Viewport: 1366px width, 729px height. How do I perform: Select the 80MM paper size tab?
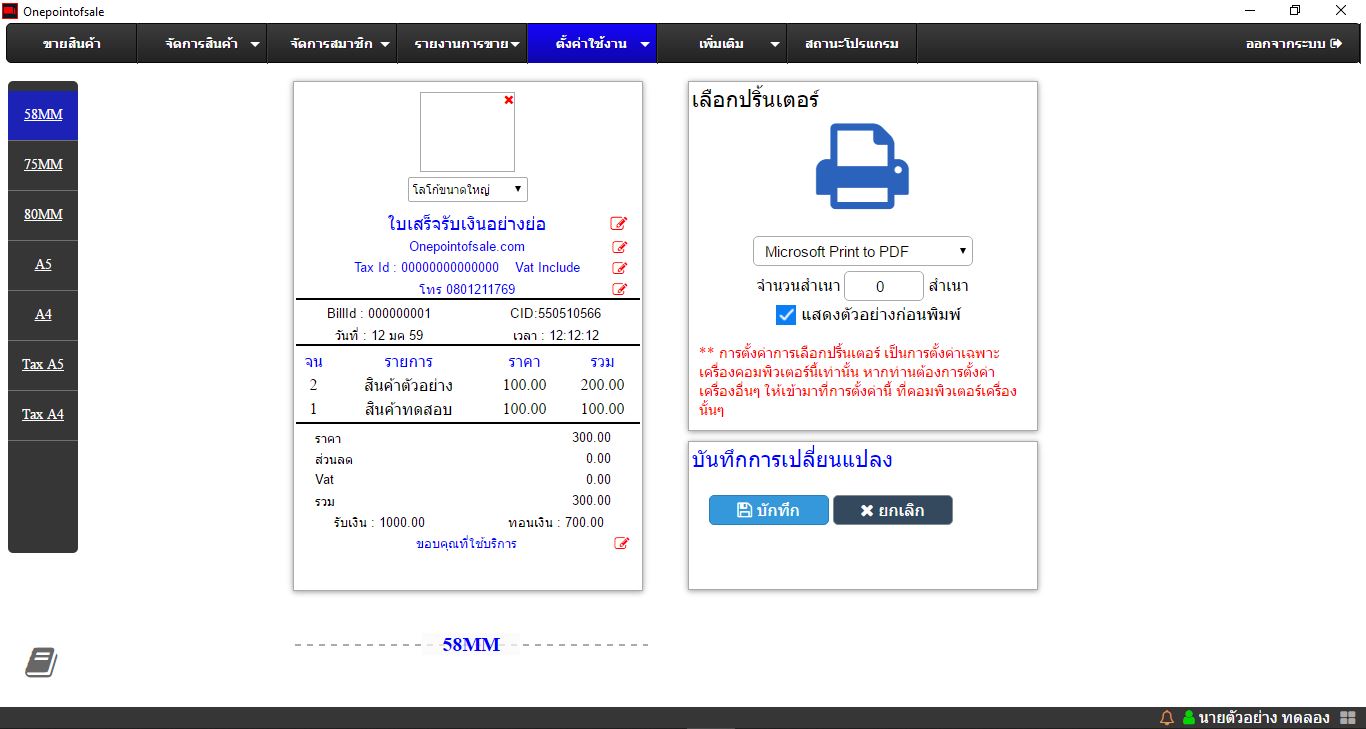coord(43,215)
